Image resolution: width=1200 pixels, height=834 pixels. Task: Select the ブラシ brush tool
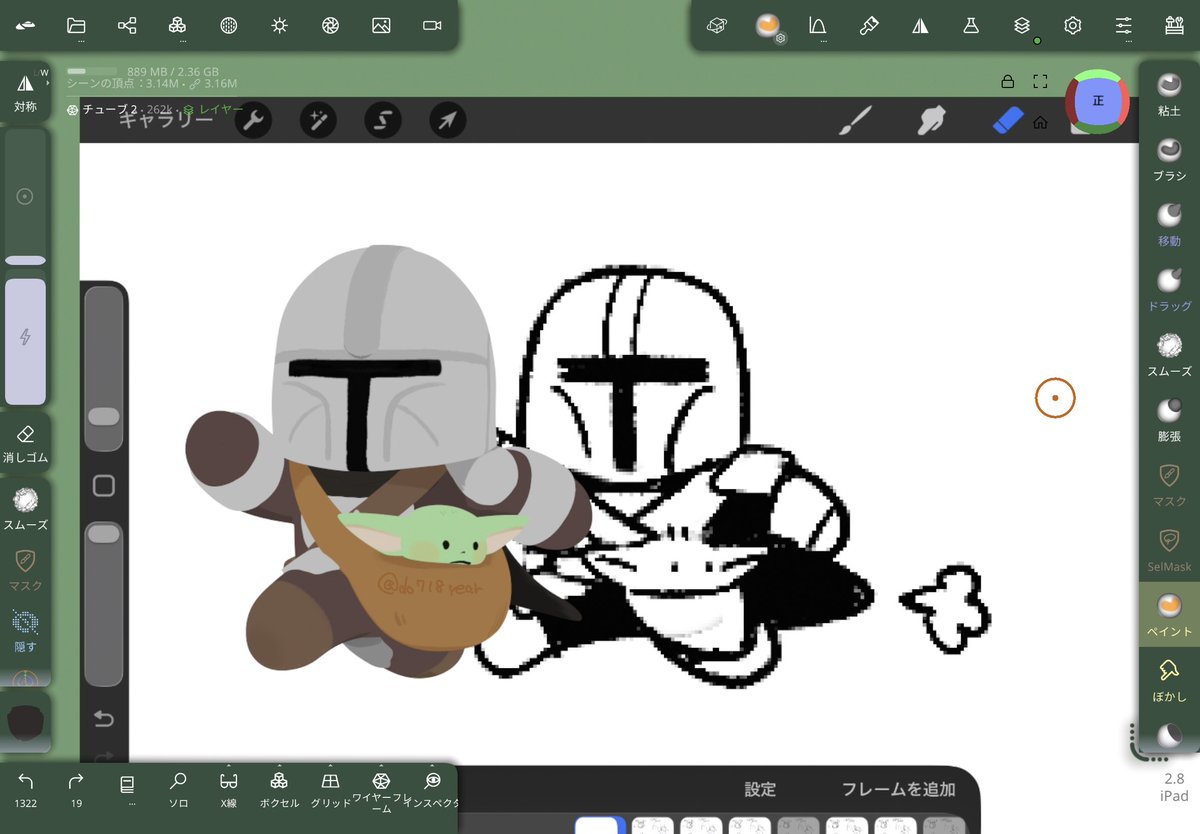(x=1169, y=158)
